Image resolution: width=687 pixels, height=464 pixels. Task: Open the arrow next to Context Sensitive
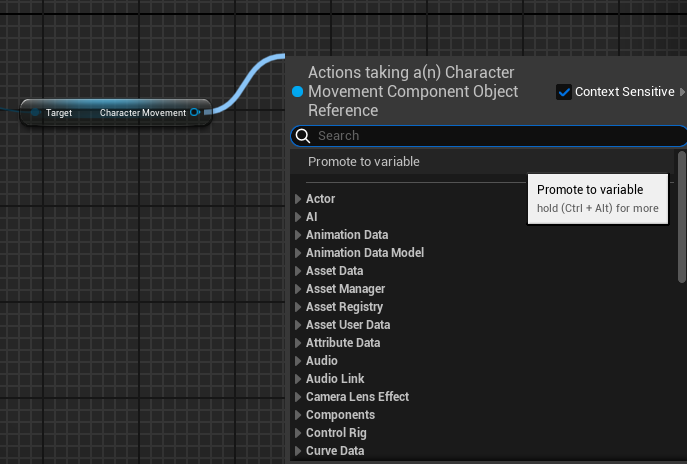pyautogui.click(x=682, y=92)
